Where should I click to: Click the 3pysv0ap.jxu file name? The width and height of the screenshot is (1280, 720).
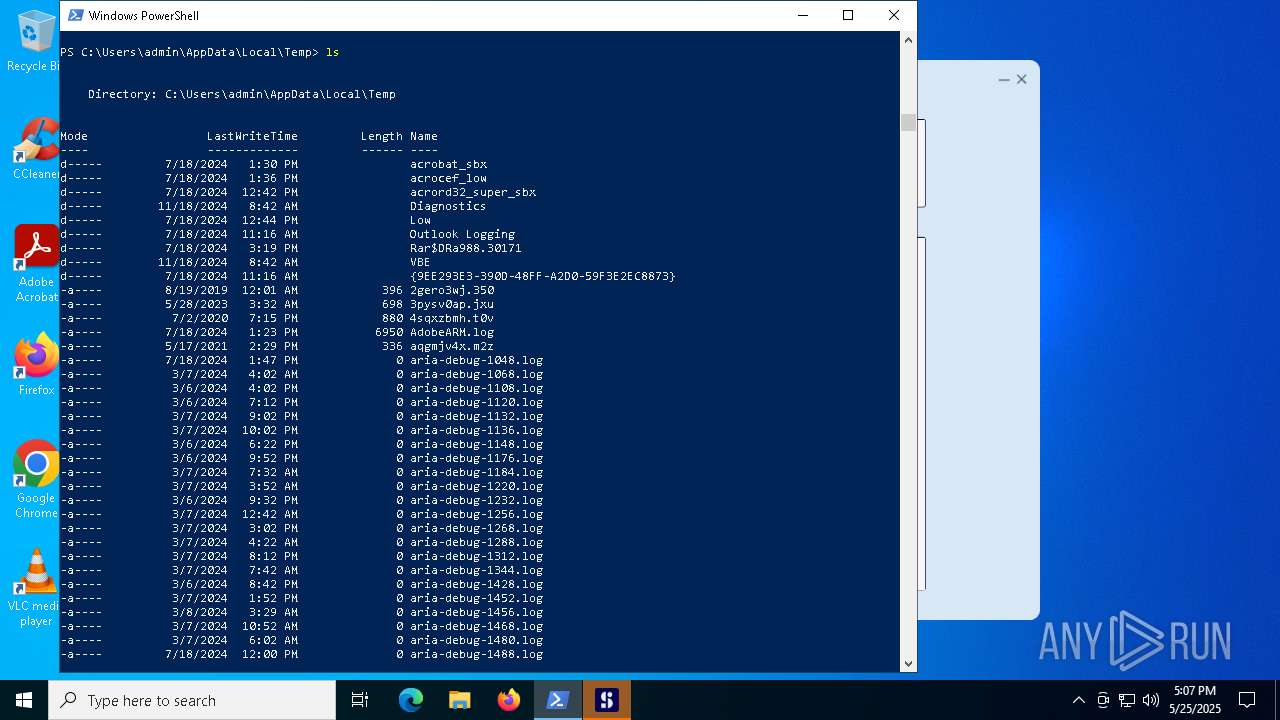pyautogui.click(x=452, y=304)
